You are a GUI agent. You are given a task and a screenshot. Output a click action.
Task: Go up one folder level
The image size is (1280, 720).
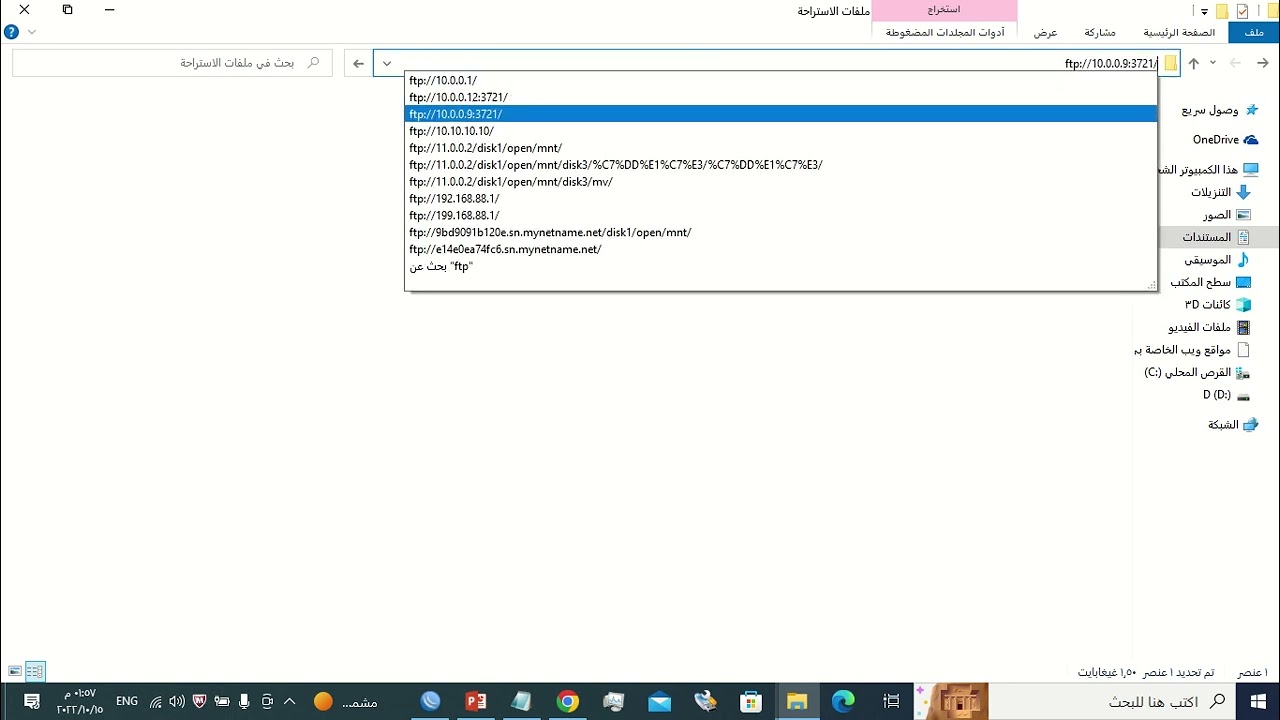[x=1193, y=63]
